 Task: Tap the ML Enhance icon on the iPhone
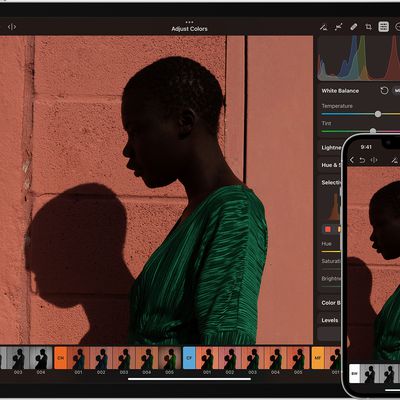coord(395,160)
